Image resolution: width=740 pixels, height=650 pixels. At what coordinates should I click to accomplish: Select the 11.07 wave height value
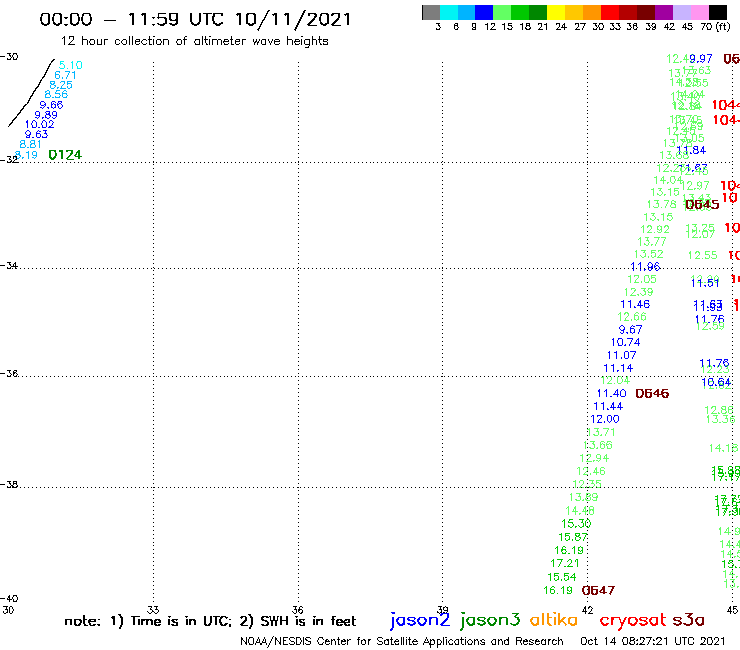tap(622, 355)
